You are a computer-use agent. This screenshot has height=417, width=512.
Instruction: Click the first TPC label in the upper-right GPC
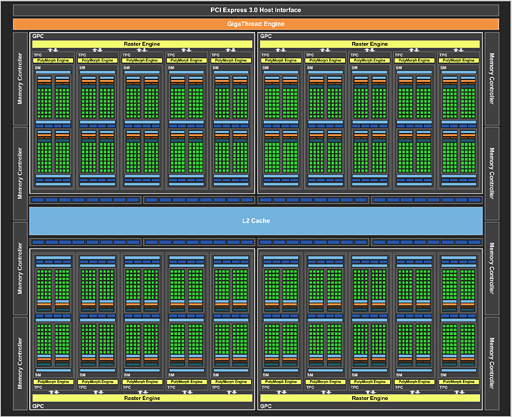click(265, 55)
